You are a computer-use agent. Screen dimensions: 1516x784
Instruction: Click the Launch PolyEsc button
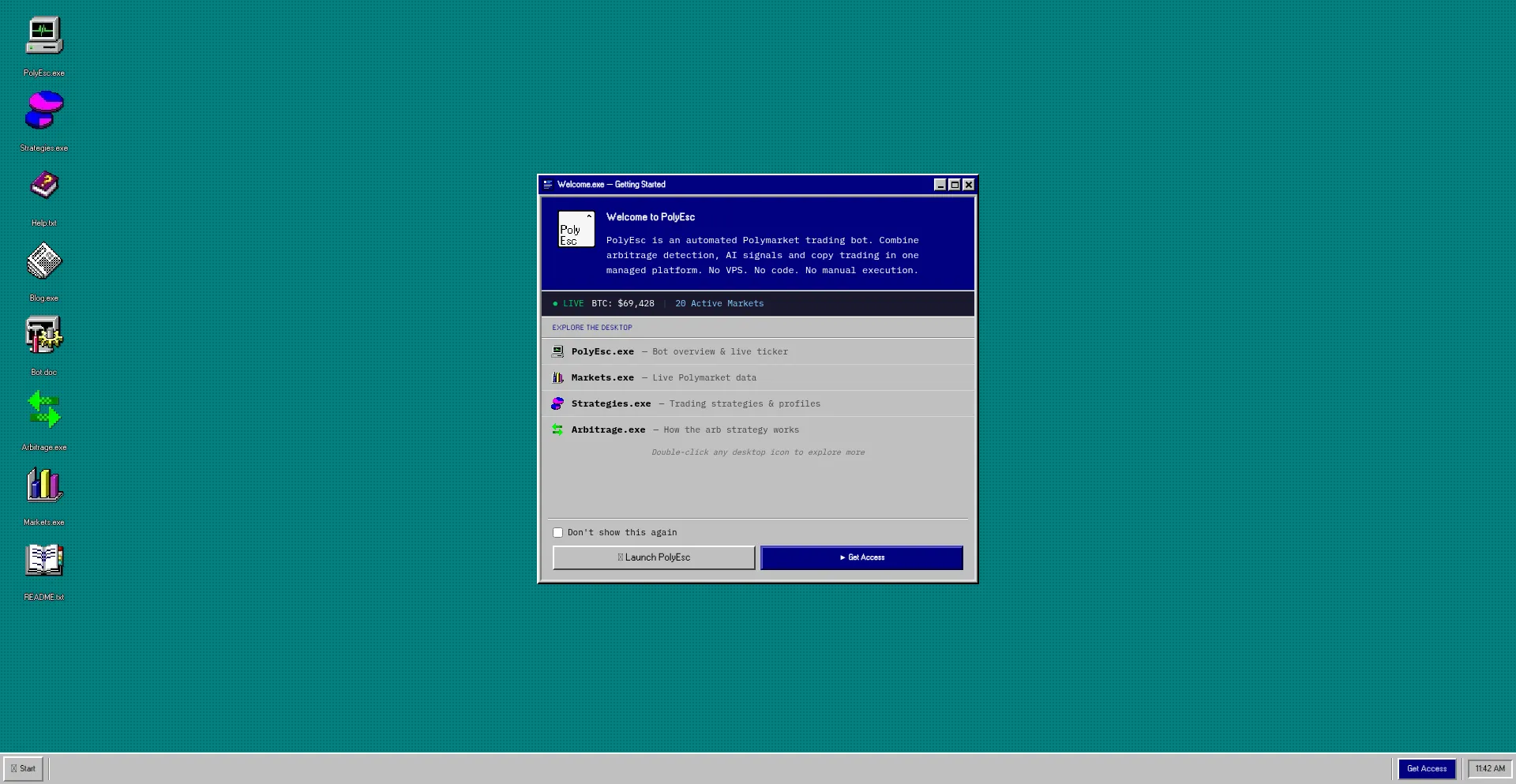coord(654,557)
